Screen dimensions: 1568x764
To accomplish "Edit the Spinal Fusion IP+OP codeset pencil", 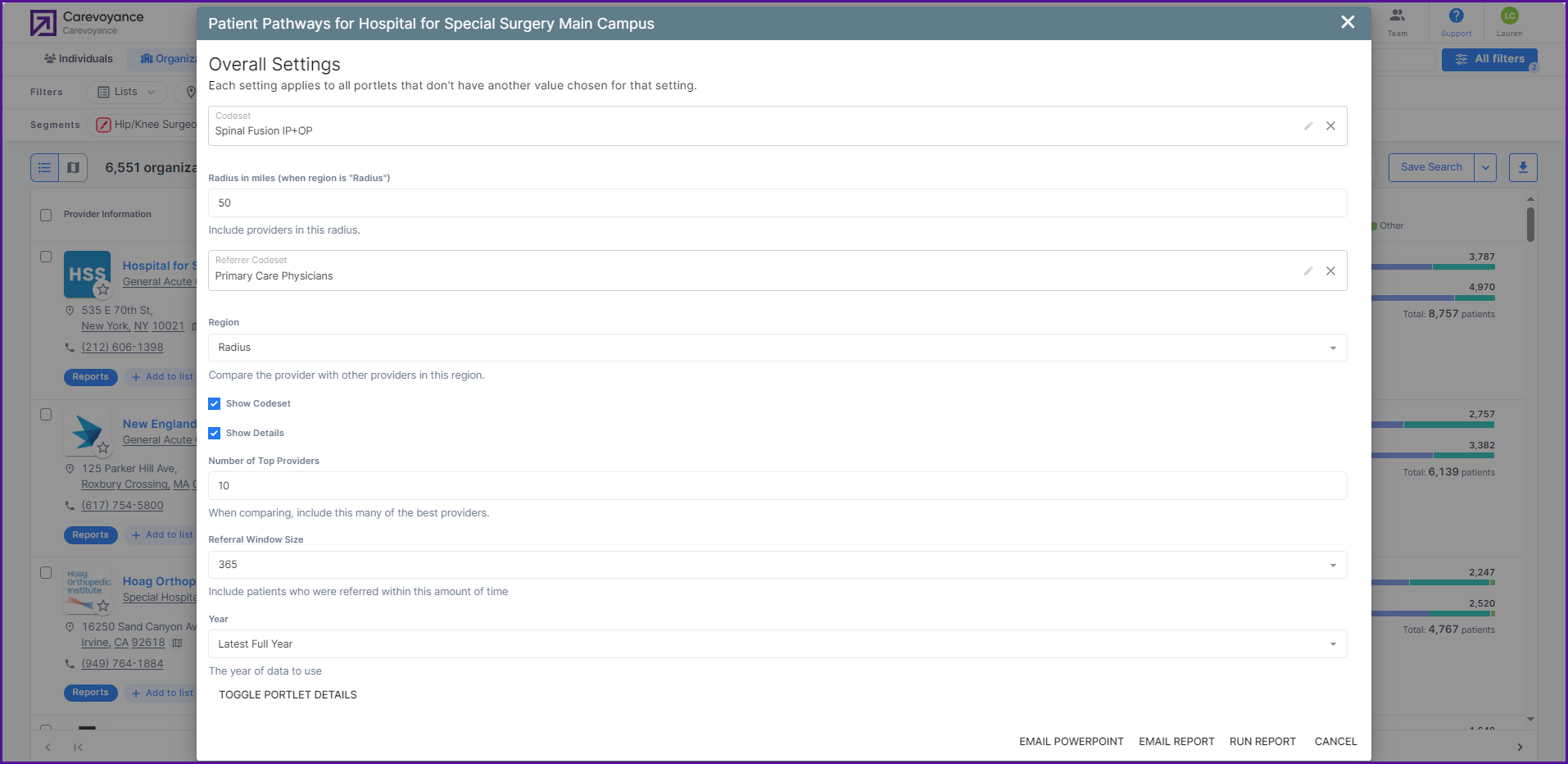I will click(1308, 126).
